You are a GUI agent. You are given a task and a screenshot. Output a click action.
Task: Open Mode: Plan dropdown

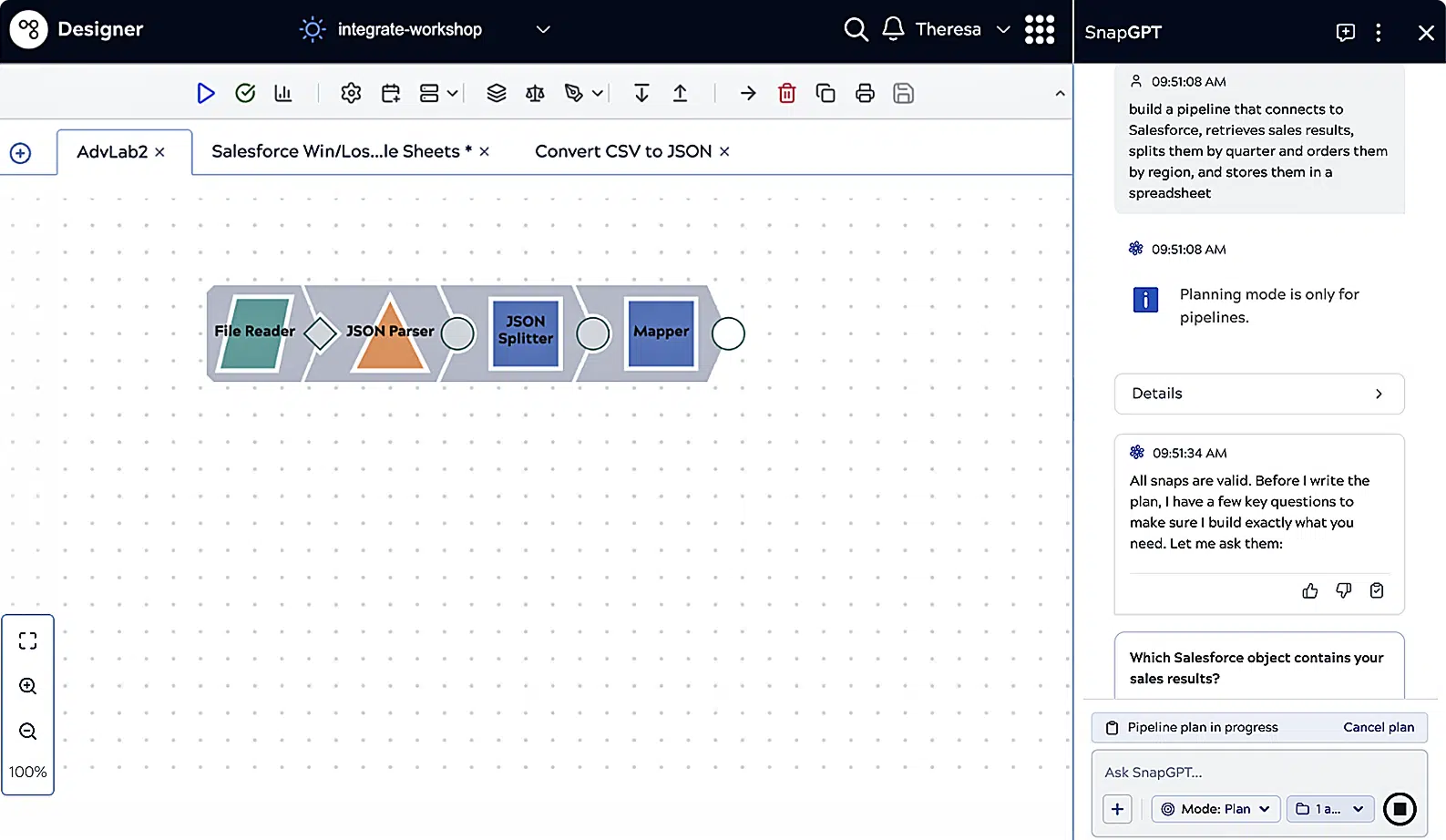(x=1215, y=809)
